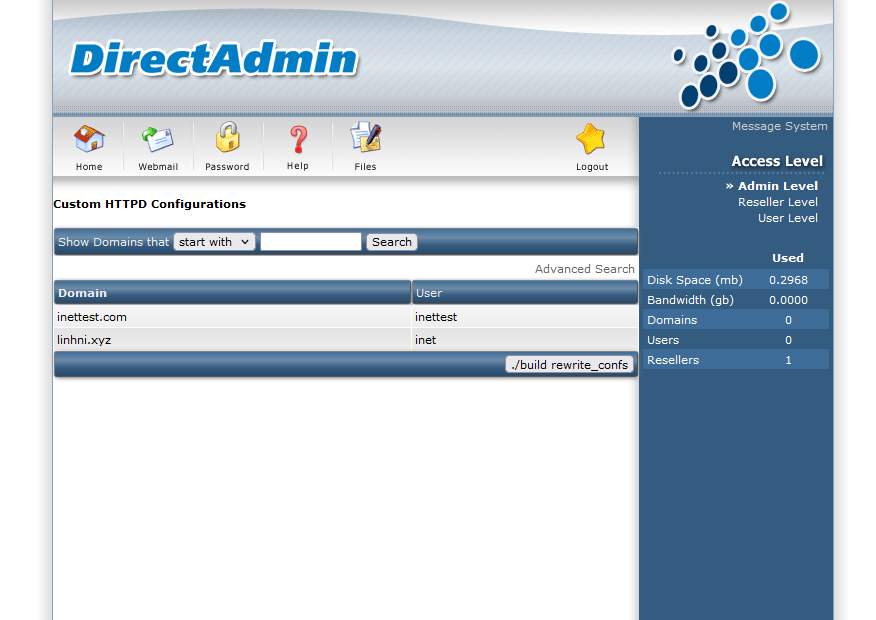Click the 0.0000 bandwidth value
The height and width of the screenshot is (620, 876).
coord(788,301)
